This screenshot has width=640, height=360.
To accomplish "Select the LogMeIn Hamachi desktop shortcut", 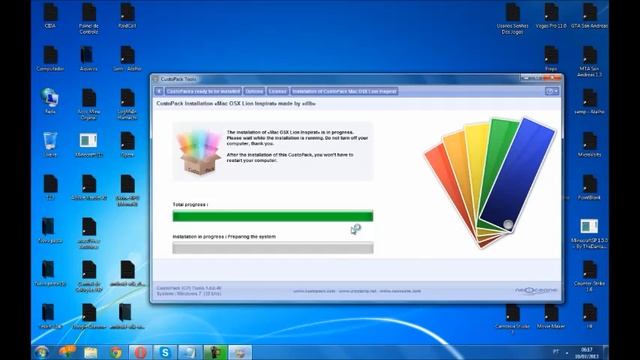I will point(127,104).
